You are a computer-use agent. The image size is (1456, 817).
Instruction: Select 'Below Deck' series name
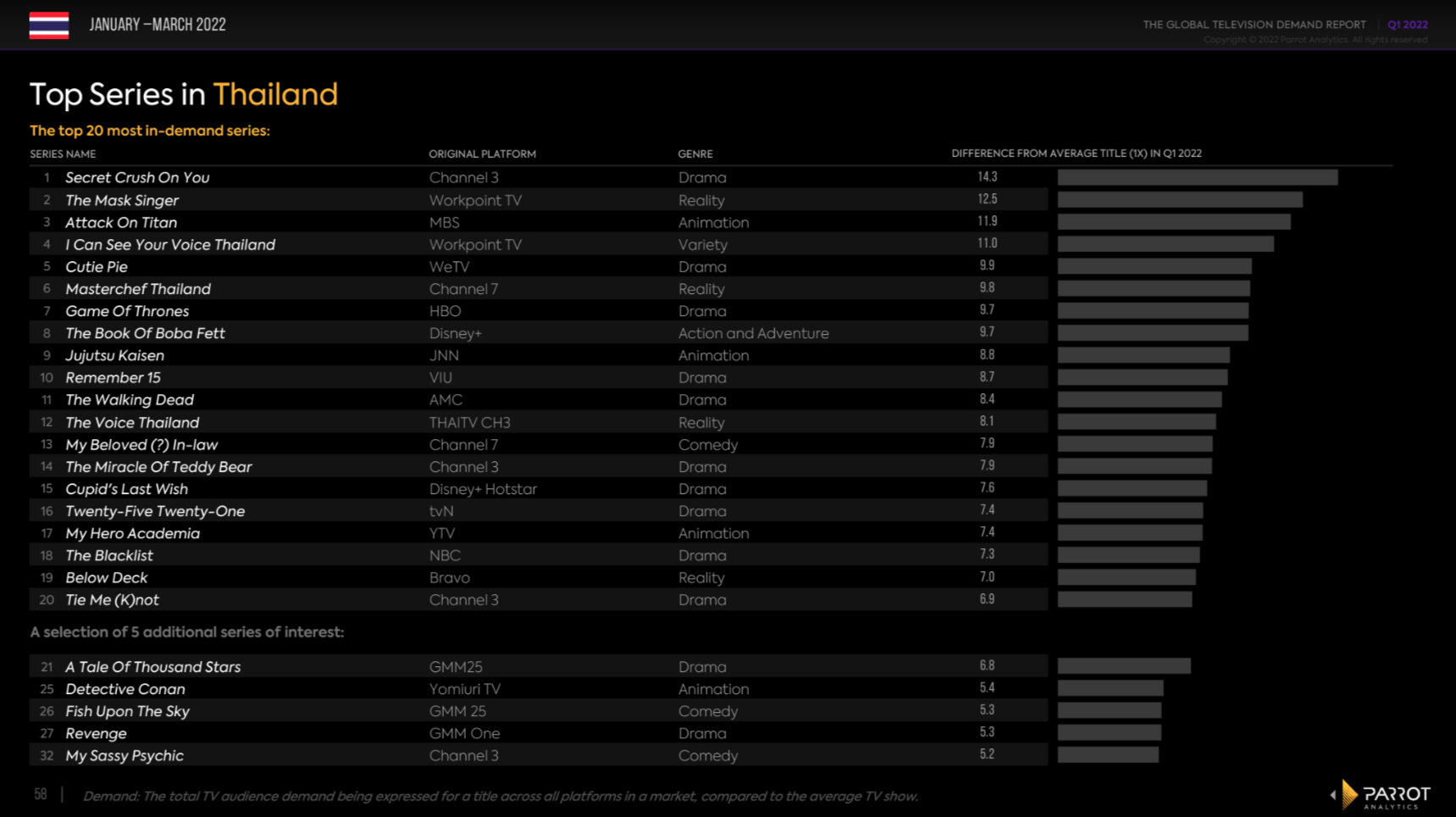coord(106,577)
